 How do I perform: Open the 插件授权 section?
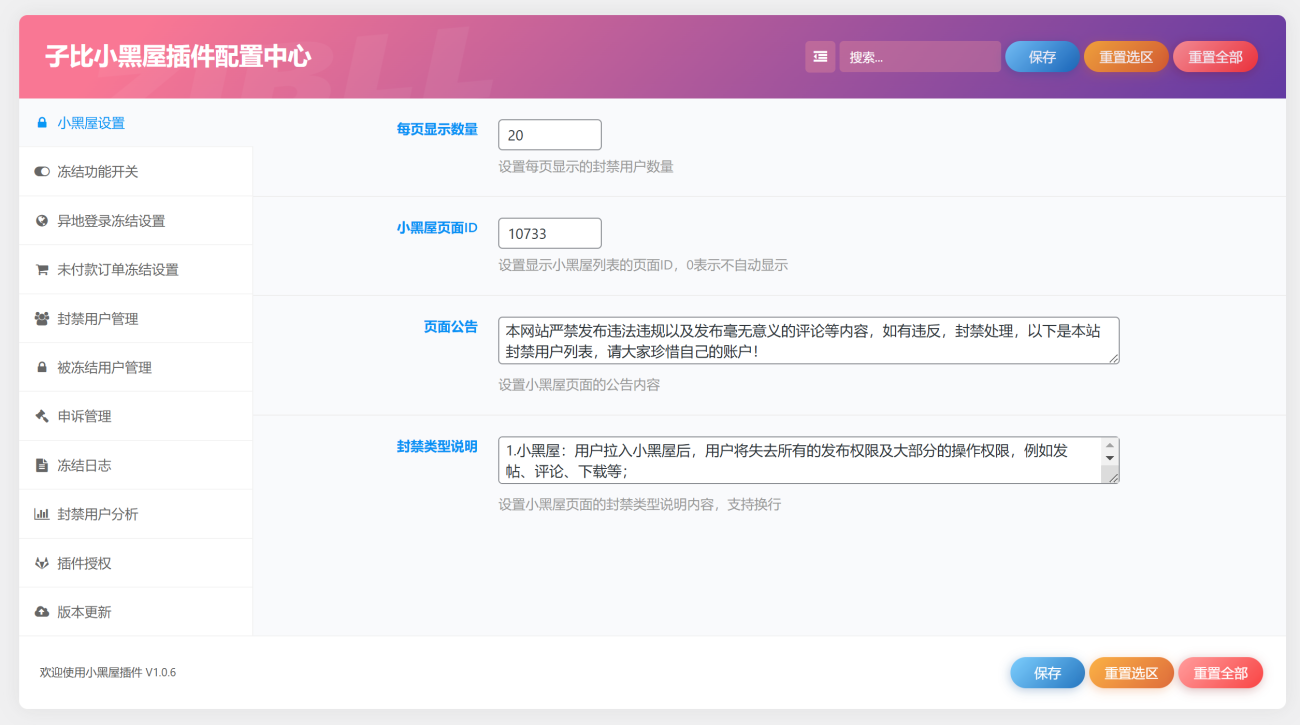(84, 563)
